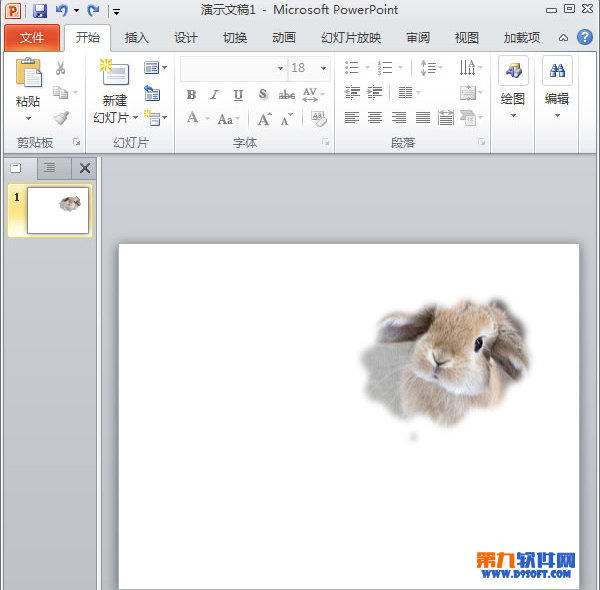Switch to the 插入 (Insert) tab
600x590 pixels.
pyautogui.click(x=136, y=38)
